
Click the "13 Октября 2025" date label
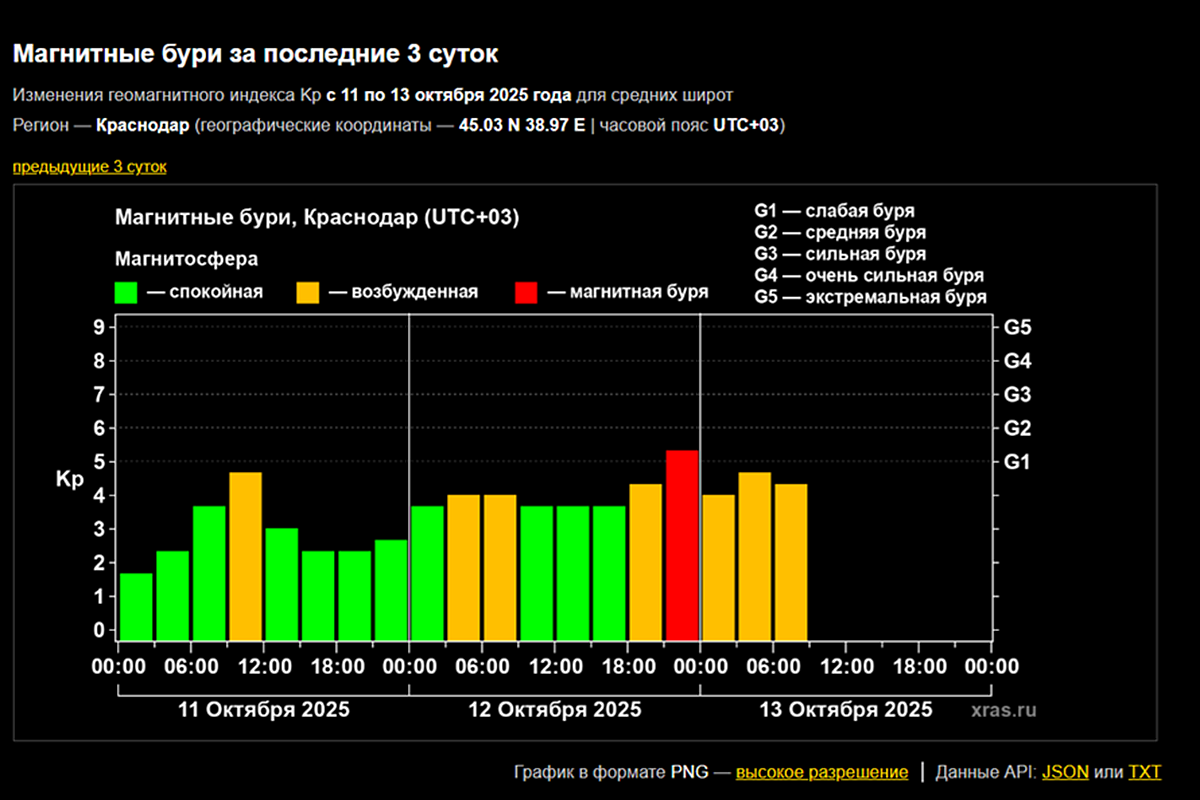click(846, 710)
